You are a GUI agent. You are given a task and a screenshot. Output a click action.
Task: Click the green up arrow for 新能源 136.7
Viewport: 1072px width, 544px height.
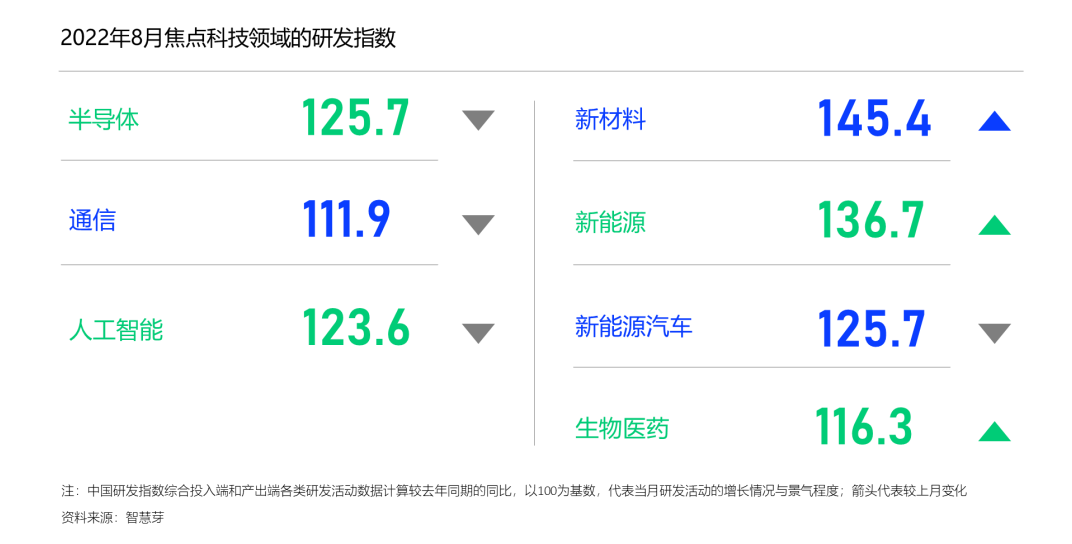pos(994,225)
